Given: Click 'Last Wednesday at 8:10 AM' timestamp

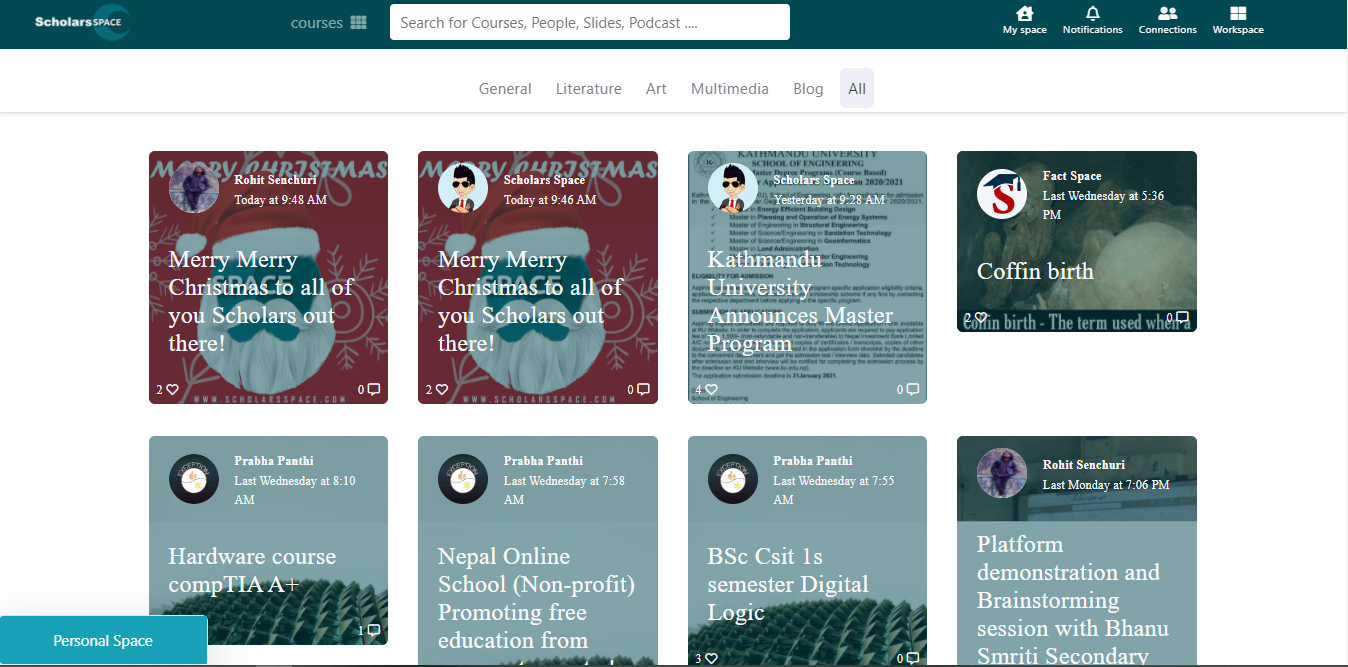Looking at the screenshot, I should pyautogui.click(x=295, y=490).
